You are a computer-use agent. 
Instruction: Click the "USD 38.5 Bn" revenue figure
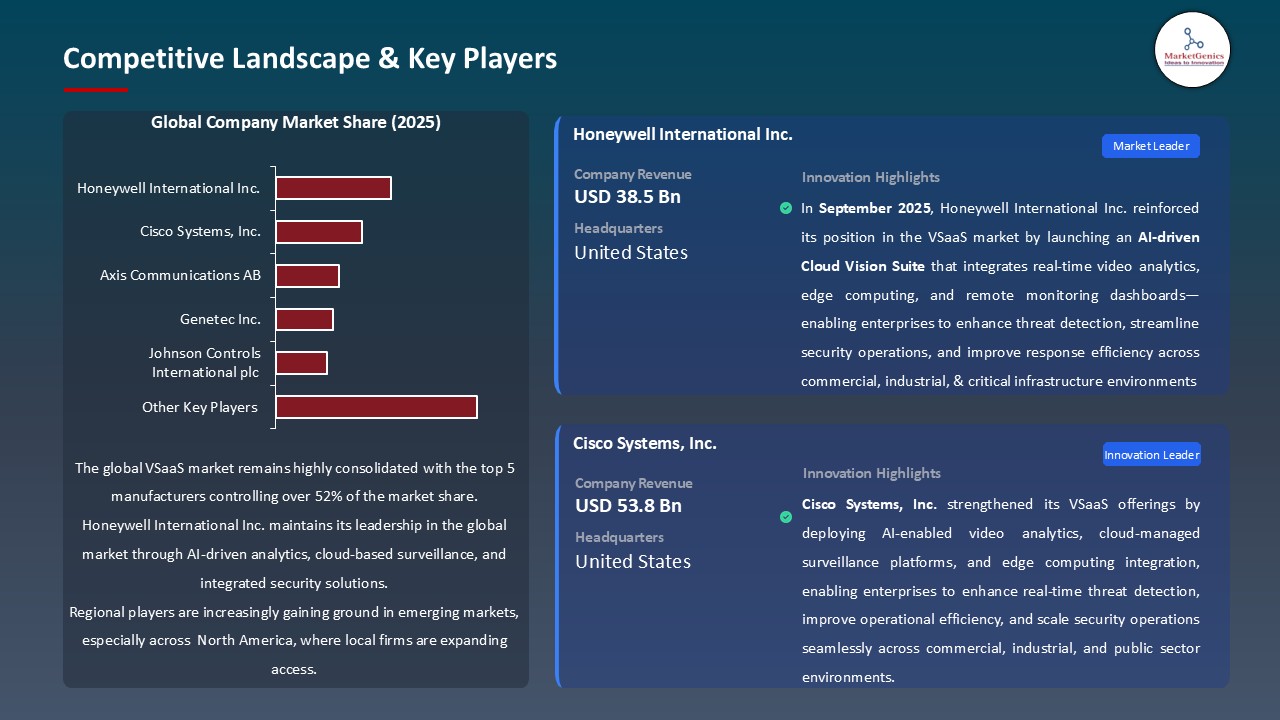pyautogui.click(x=627, y=197)
